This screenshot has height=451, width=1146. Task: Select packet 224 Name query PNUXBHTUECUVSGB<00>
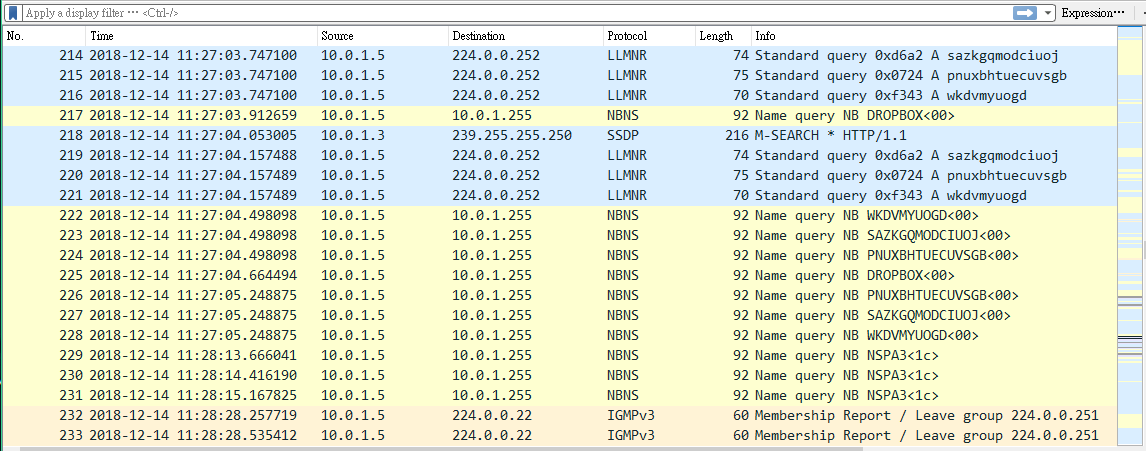561,256
